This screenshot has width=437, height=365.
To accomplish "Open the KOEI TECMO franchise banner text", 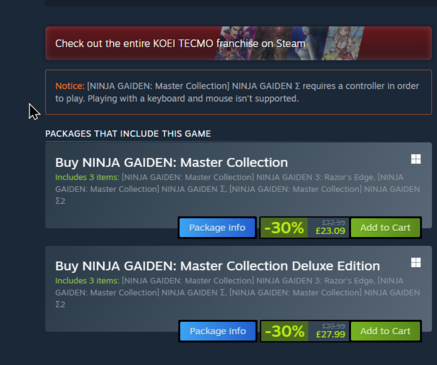I will tap(180, 44).
